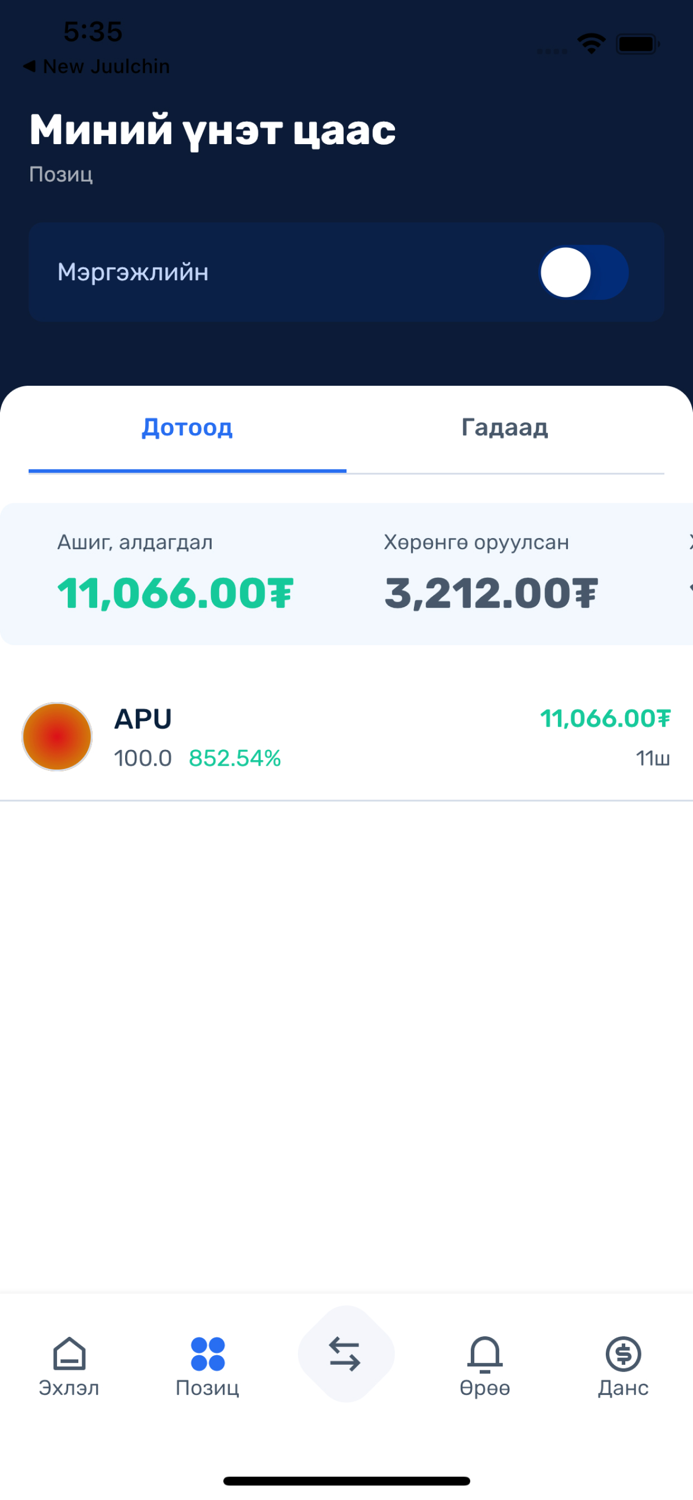Tap the 5:35 time to scroll up

click(x=88, y=32)
